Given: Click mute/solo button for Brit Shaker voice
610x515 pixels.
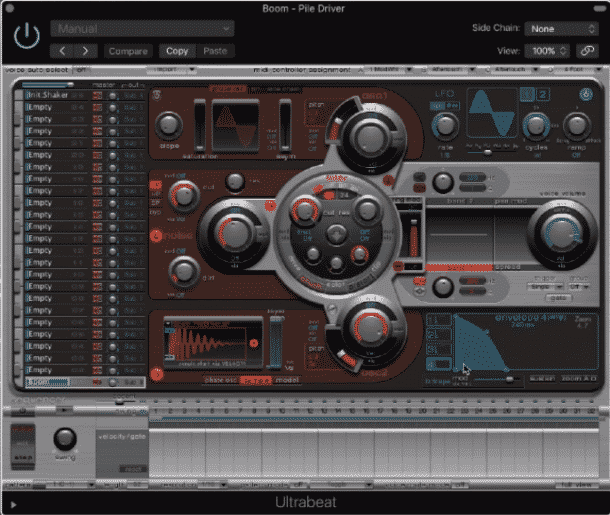Looking at the screenshot, I should coord(97,95).
